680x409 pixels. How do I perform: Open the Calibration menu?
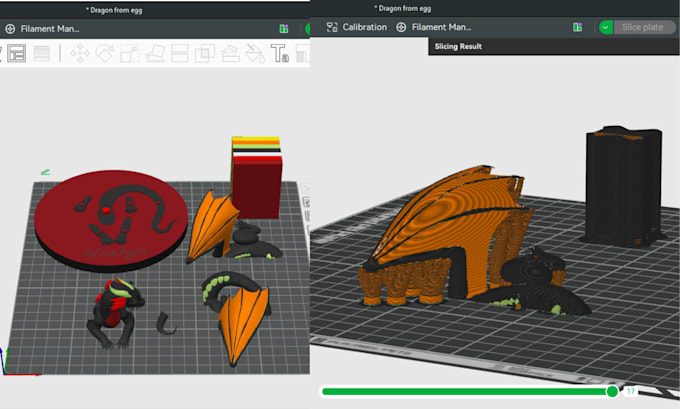click(364, 27)
